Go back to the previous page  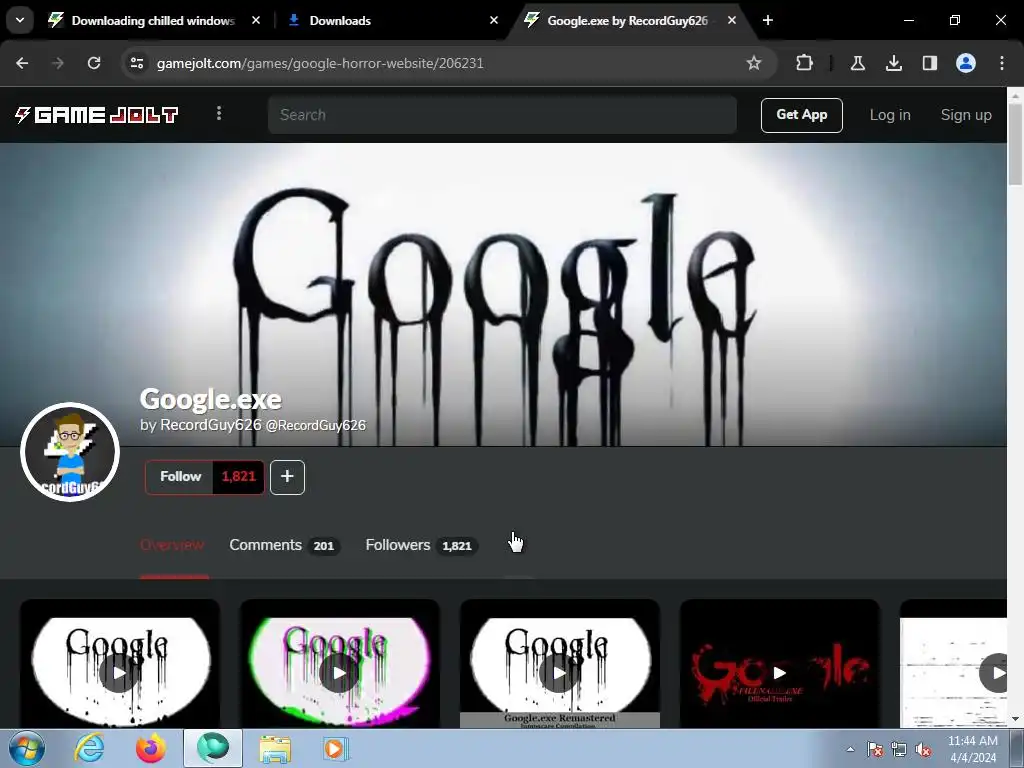pyautogui.click(x=22, y=63)
